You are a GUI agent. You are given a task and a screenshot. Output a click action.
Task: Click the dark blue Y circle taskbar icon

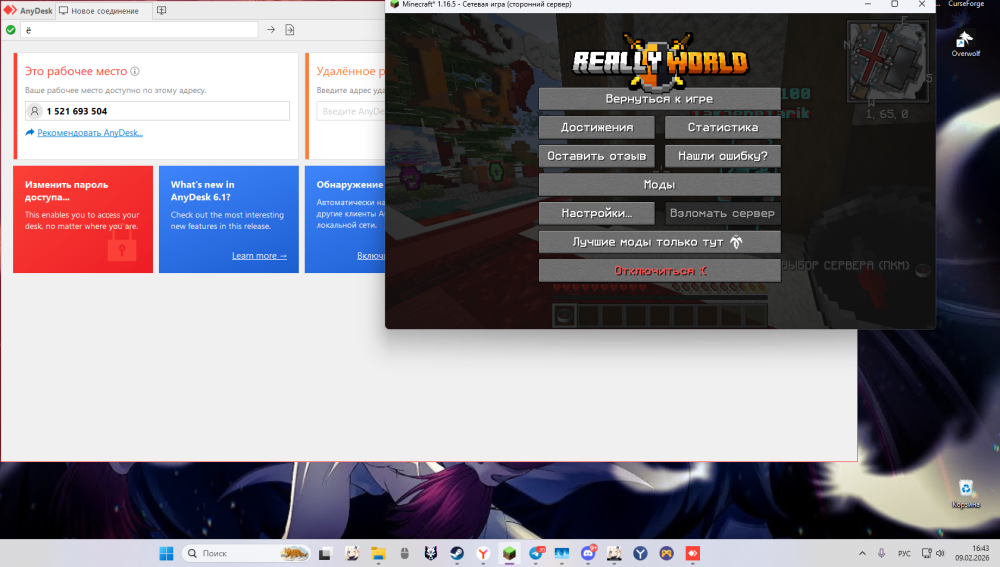pos(640,554)
